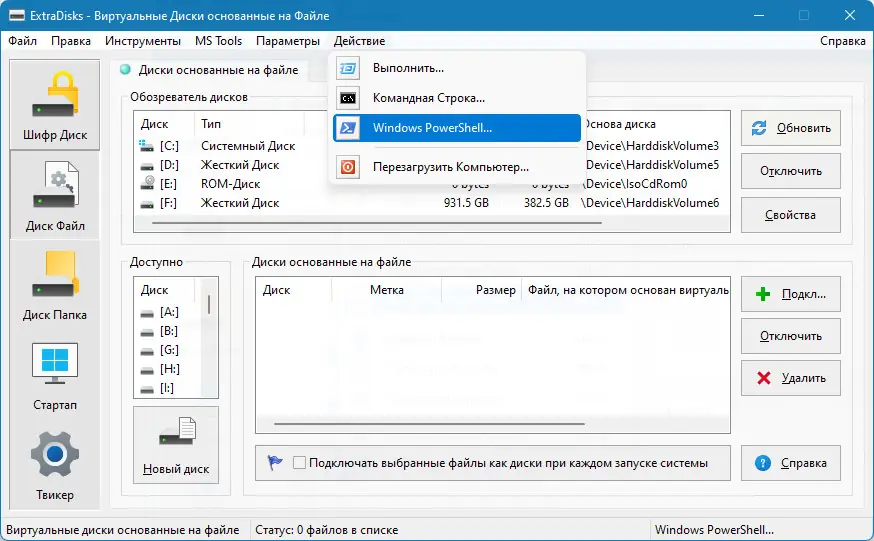Click the Тип column header
The height and width of the screenshot is (541, 874).
(x=249, y=124)
